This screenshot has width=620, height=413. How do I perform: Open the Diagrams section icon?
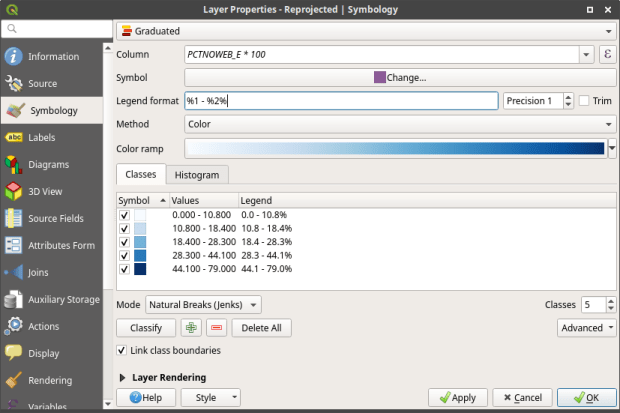click(x=13, y=164)
